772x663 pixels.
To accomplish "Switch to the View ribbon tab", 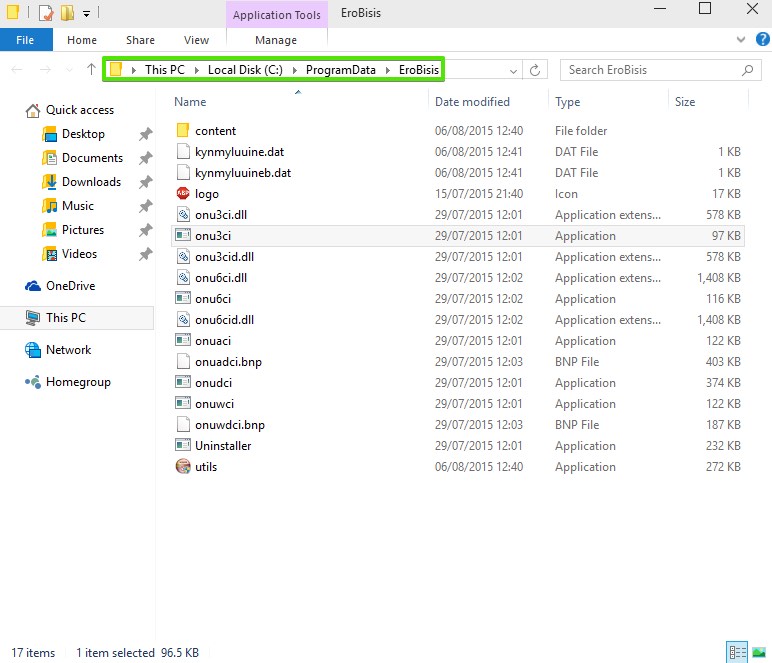I will coord(196,40).
